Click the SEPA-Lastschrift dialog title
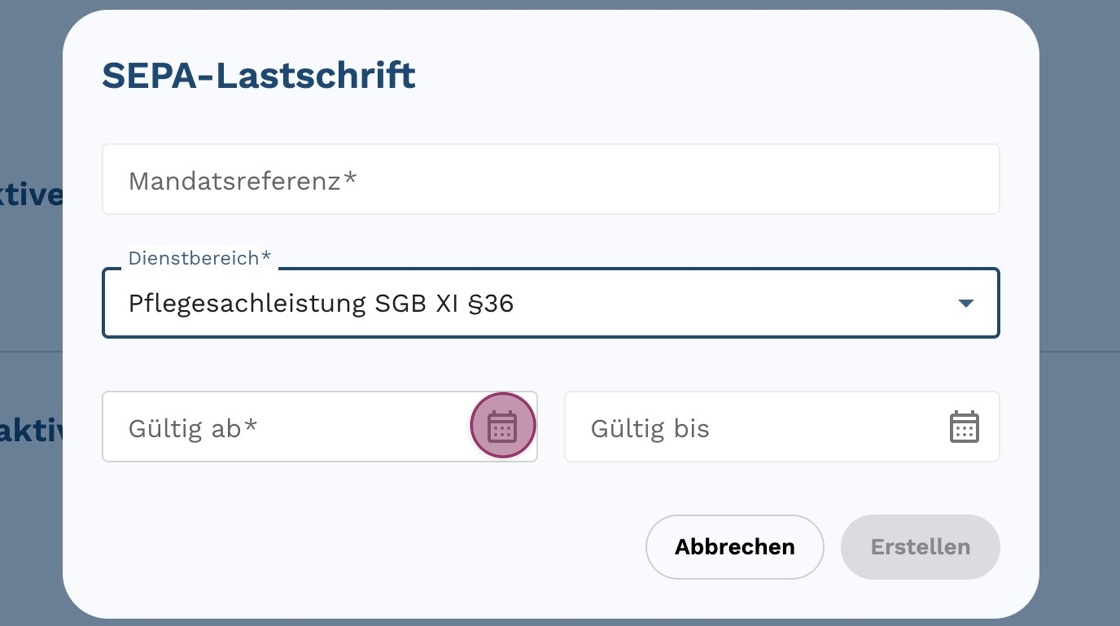The width and height of the screenshot is (1120, 626). point(259,75)
